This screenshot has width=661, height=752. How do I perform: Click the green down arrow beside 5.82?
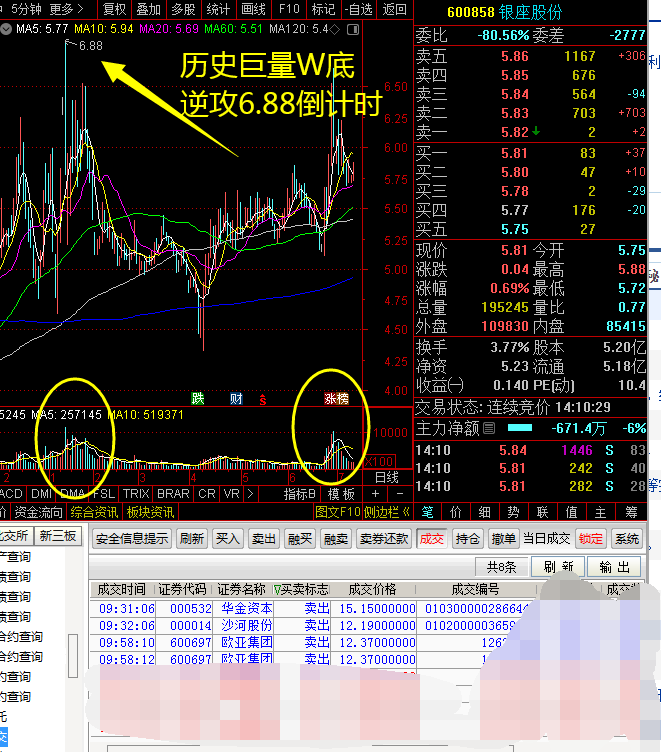536,131
